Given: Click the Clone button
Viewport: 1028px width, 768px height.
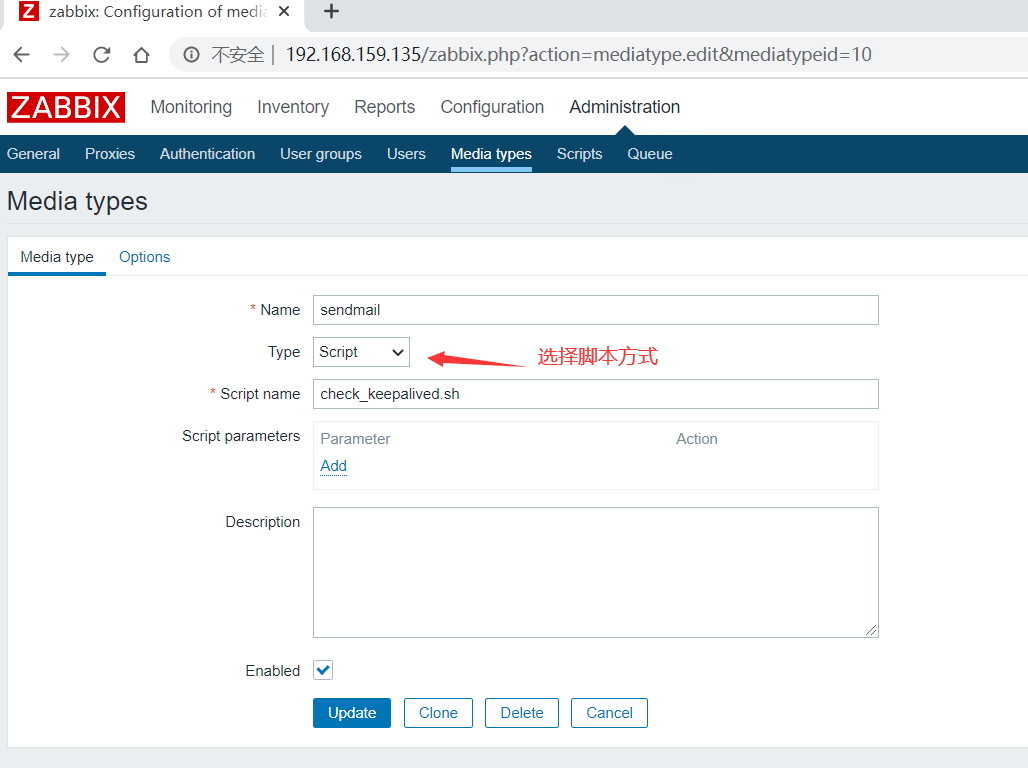Looking at the screenshot, I should [x=438, y=713].
